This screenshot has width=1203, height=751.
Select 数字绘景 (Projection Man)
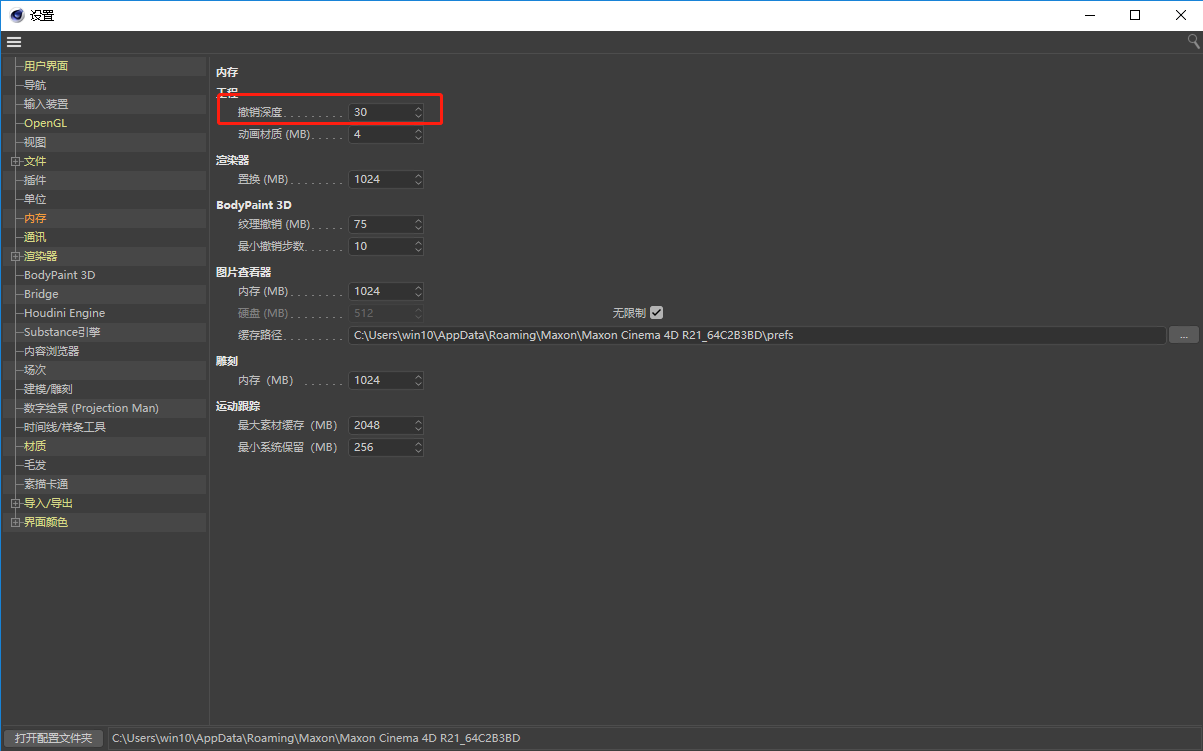coord(91,408)
